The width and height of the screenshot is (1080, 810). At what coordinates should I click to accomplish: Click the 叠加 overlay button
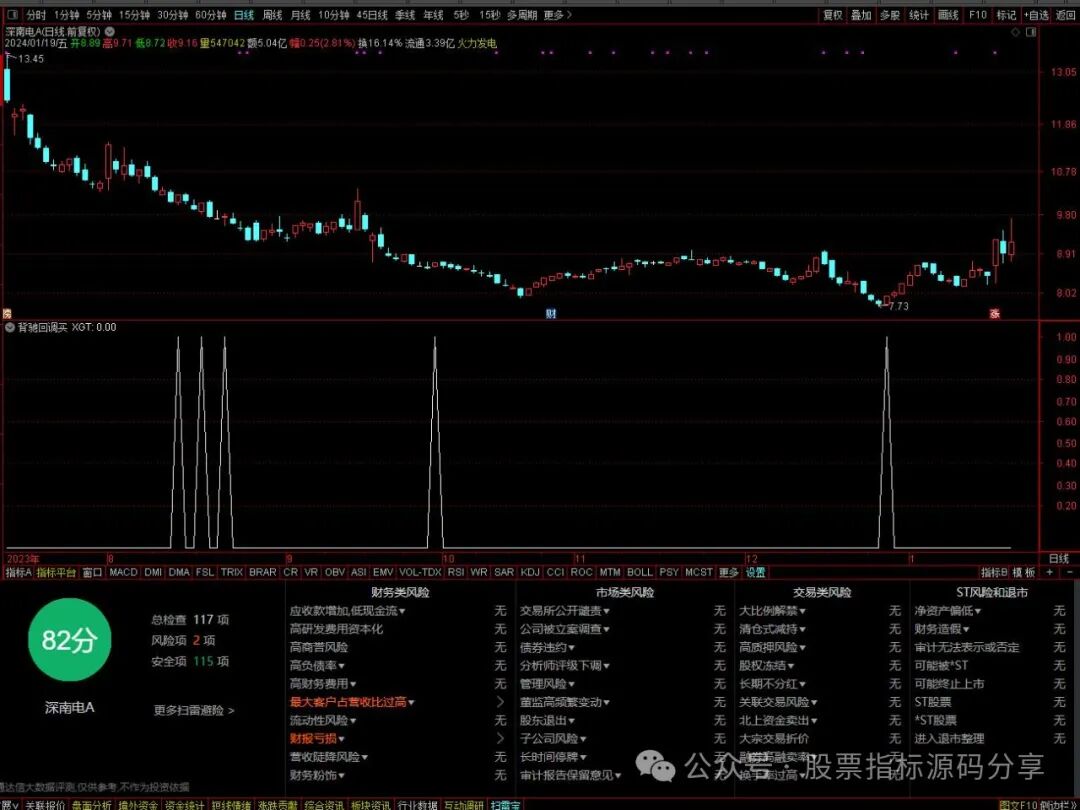tap(861, 14)
